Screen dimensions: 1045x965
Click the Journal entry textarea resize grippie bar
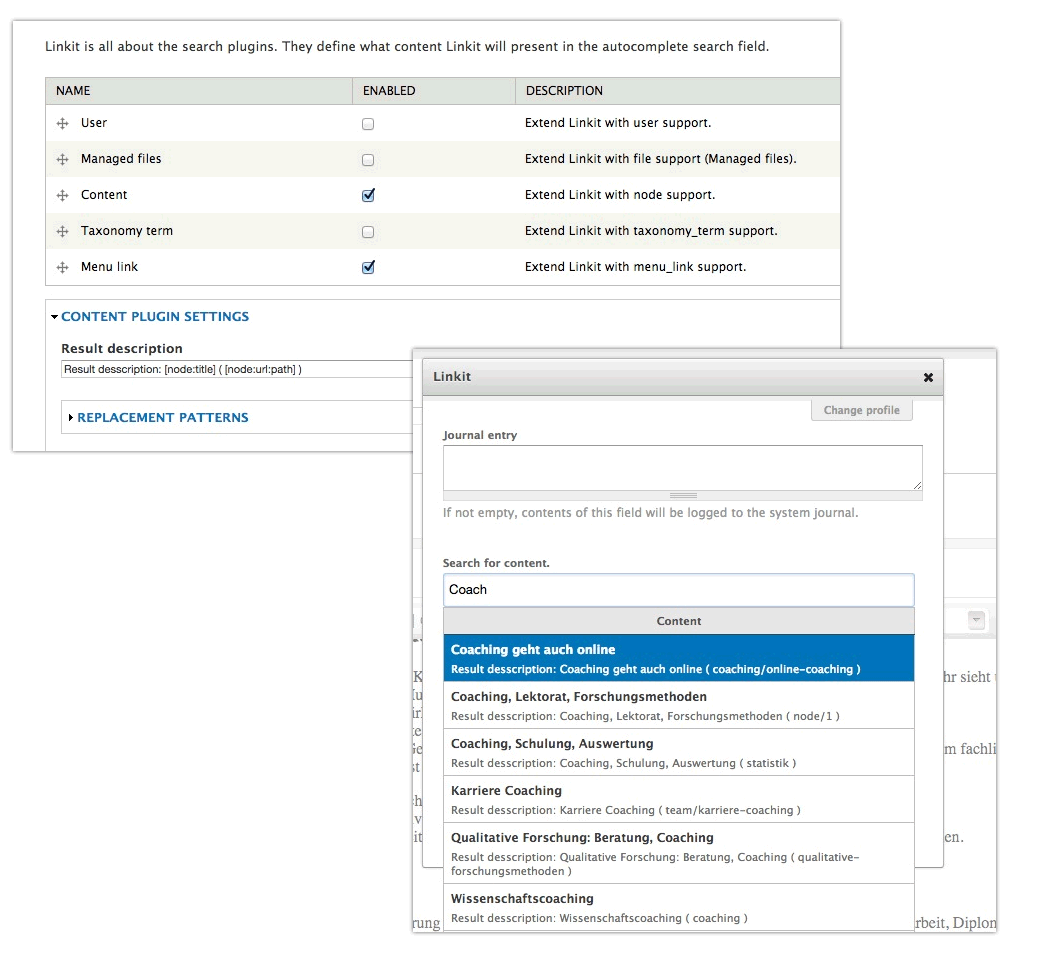click(x=682, y=496)
